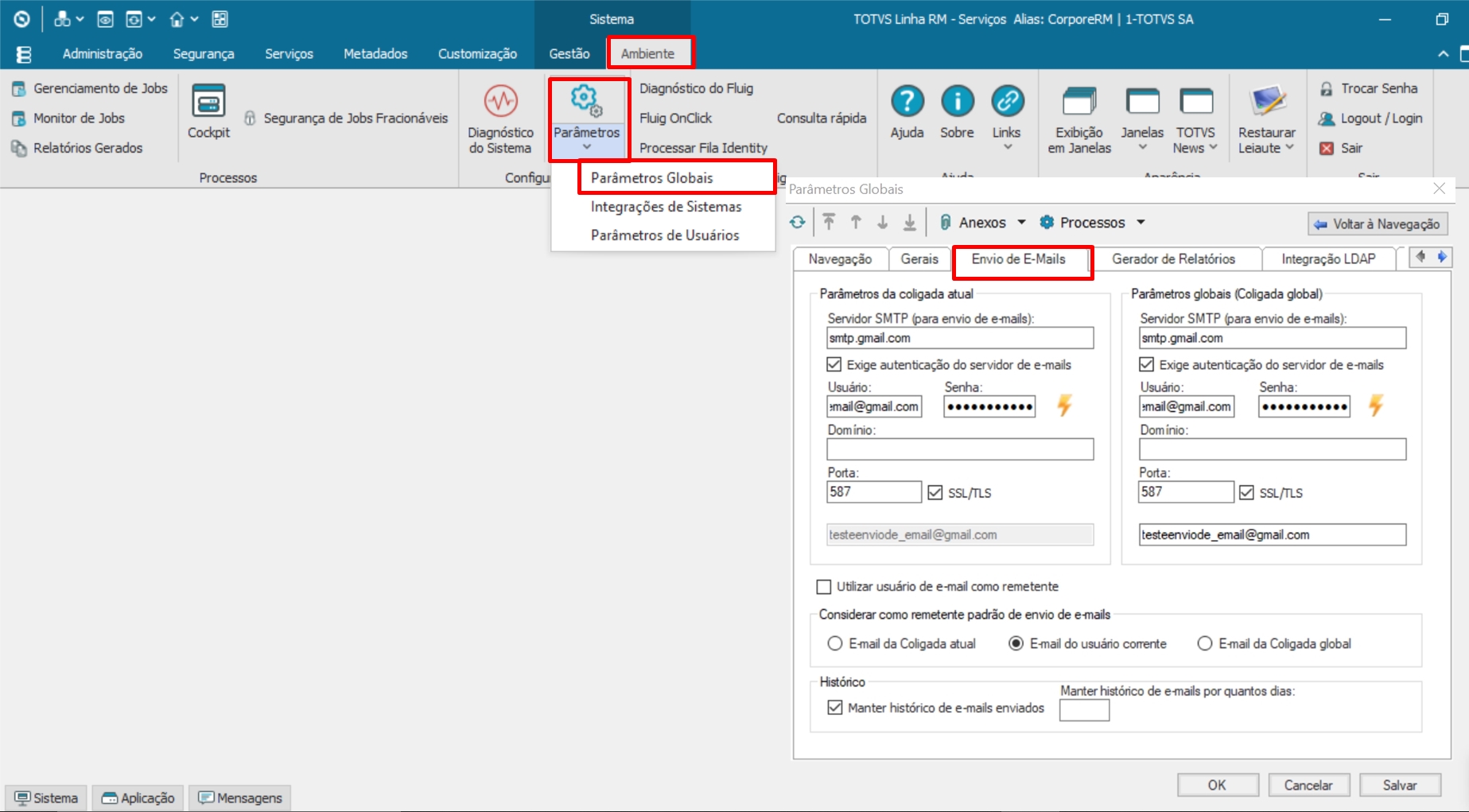
Task: Choose Integrações de Sistemas menu item
Action: 666,207
